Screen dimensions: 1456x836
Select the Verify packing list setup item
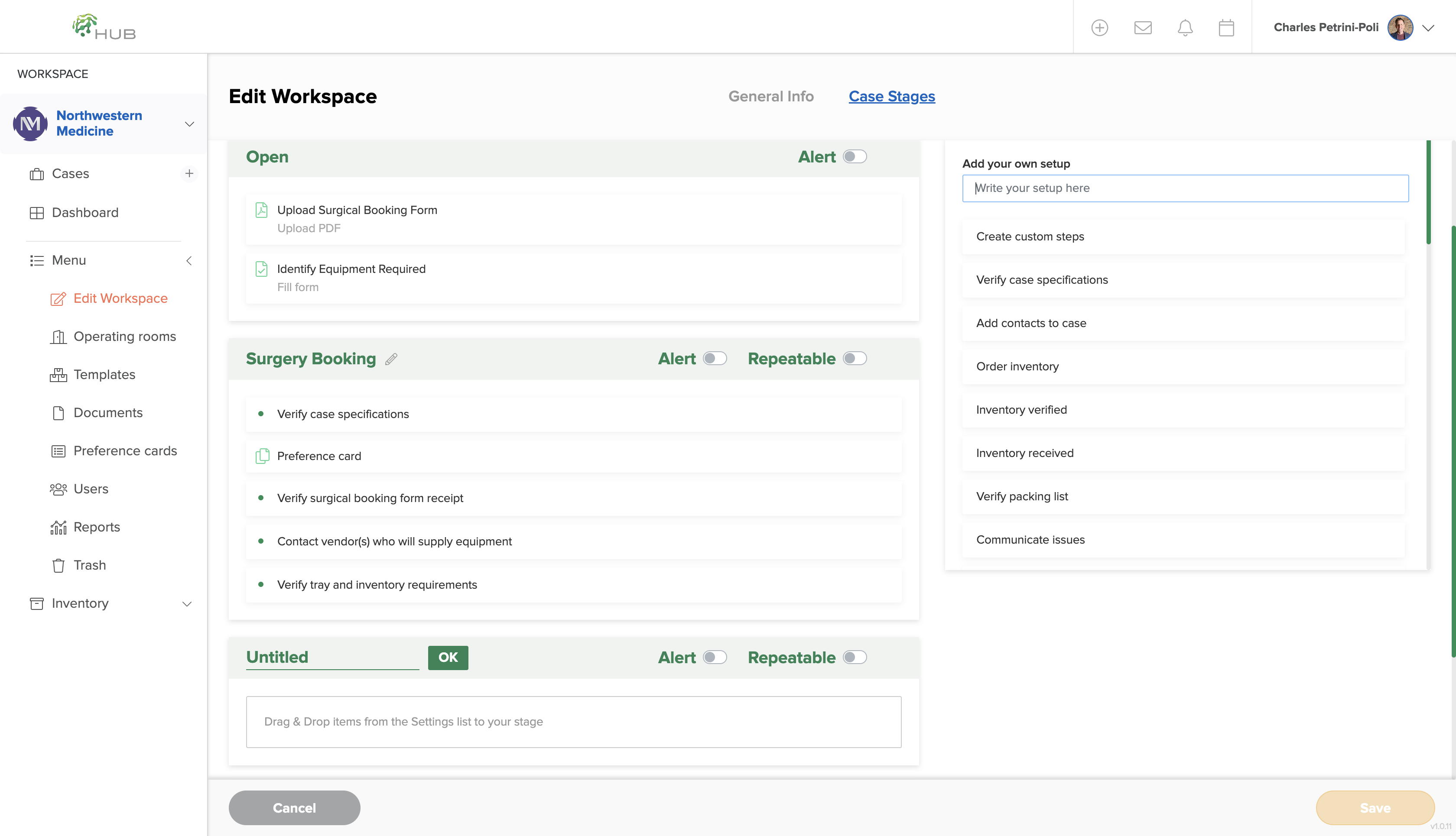(1183, 497)
